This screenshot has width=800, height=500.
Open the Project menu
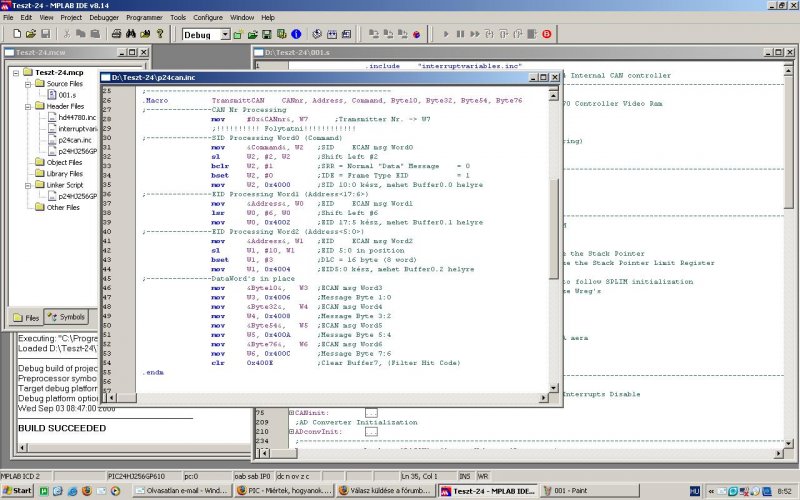pos(71,17)
